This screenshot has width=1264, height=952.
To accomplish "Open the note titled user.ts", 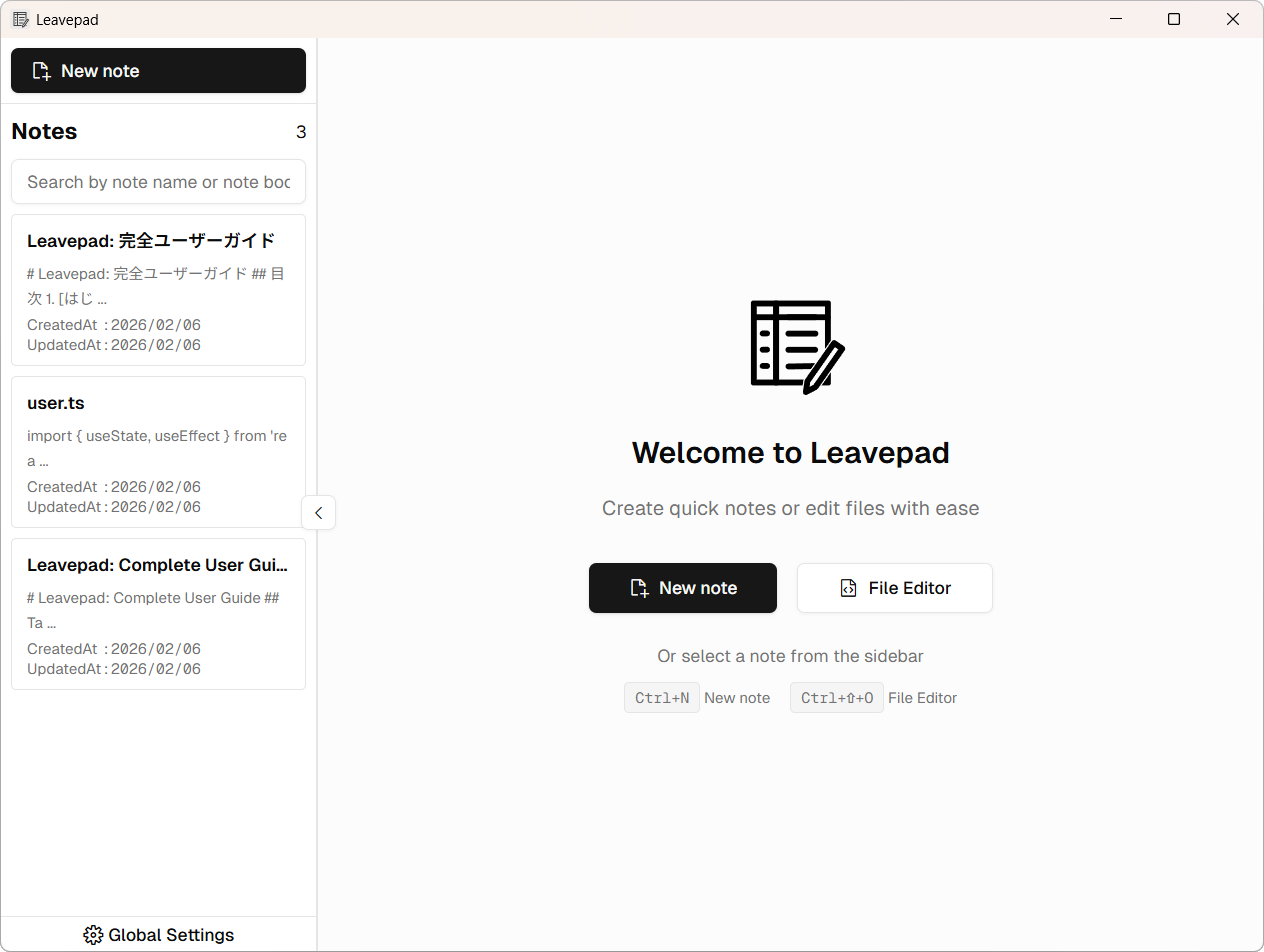I will coord(158,451).
